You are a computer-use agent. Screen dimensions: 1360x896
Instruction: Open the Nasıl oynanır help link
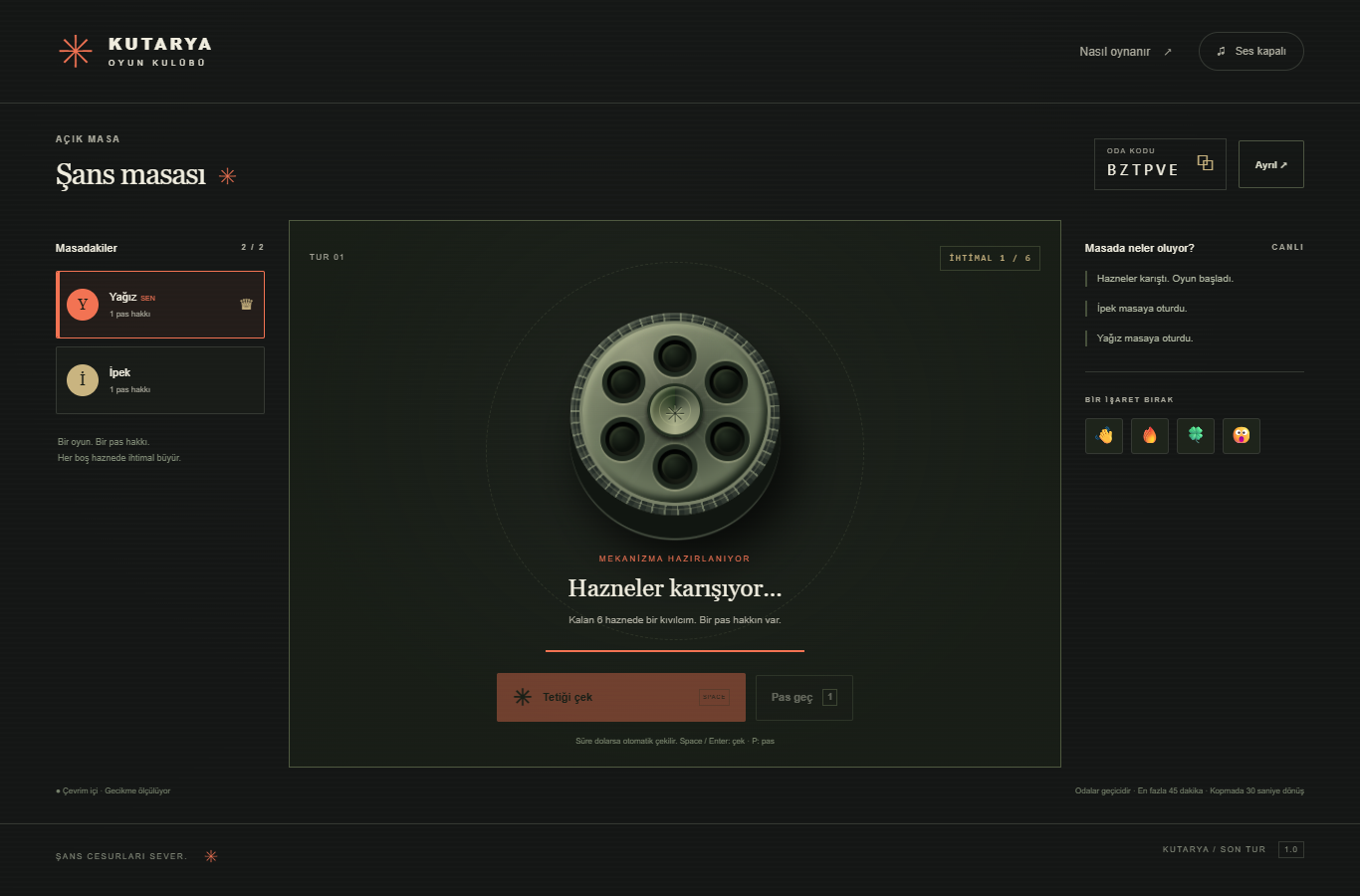1125,52
